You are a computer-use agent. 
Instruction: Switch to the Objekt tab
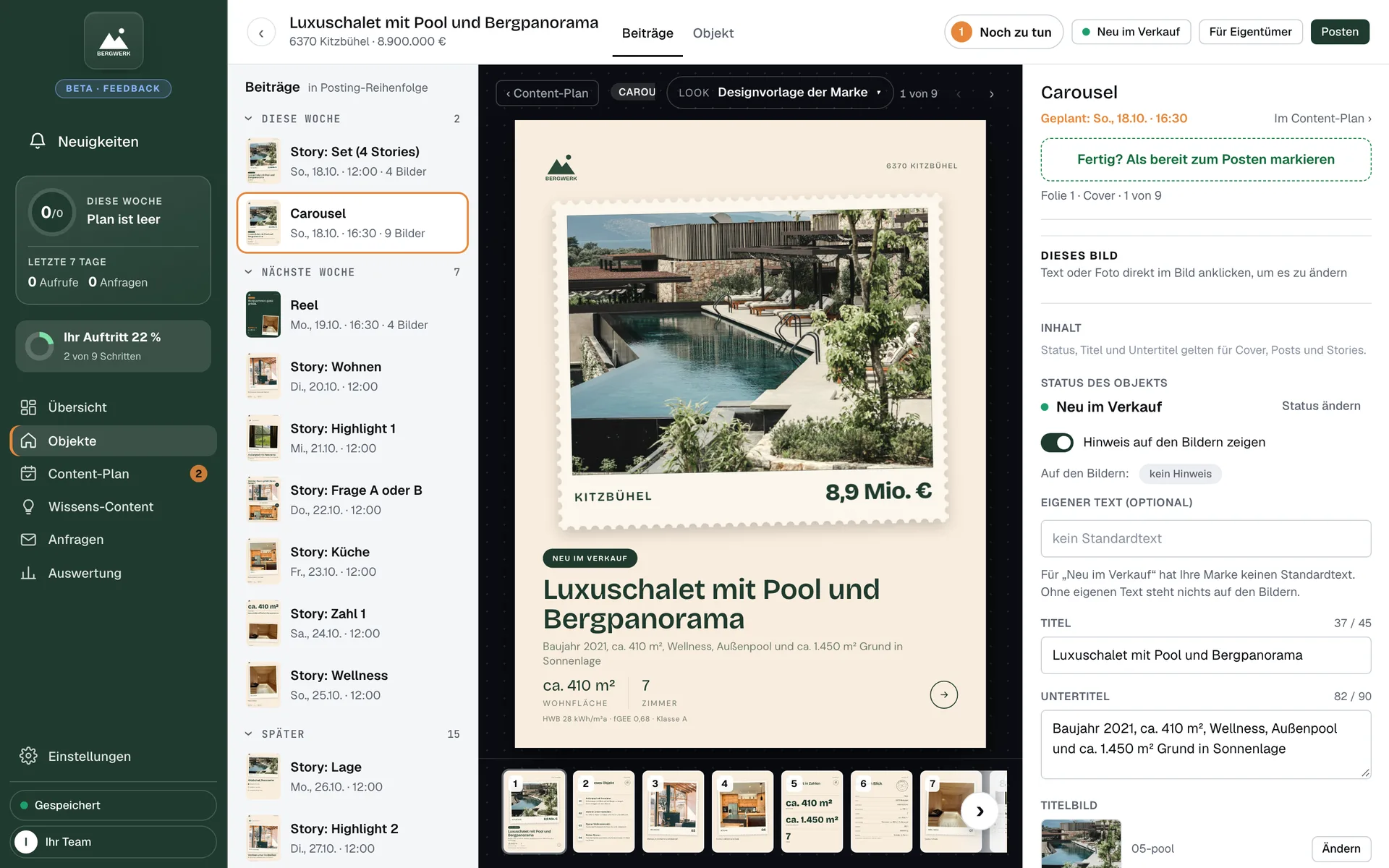coord(713,33)
